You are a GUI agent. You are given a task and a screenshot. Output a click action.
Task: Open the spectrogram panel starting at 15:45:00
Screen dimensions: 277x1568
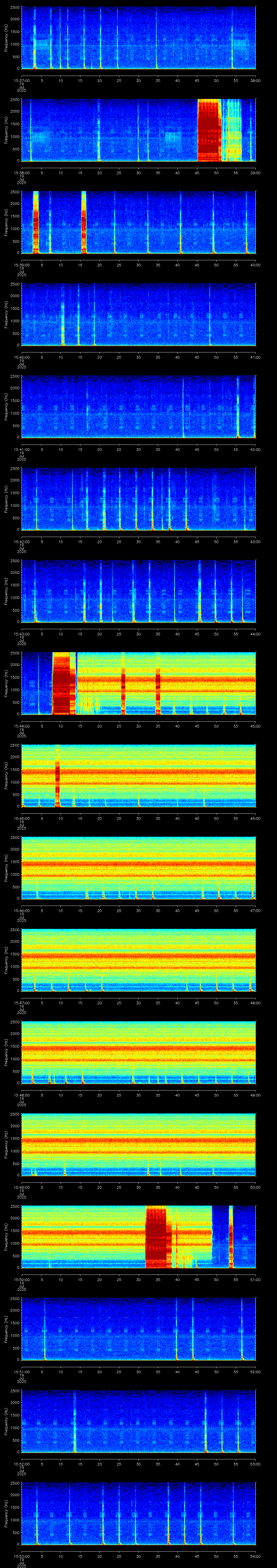pos(138,775)
